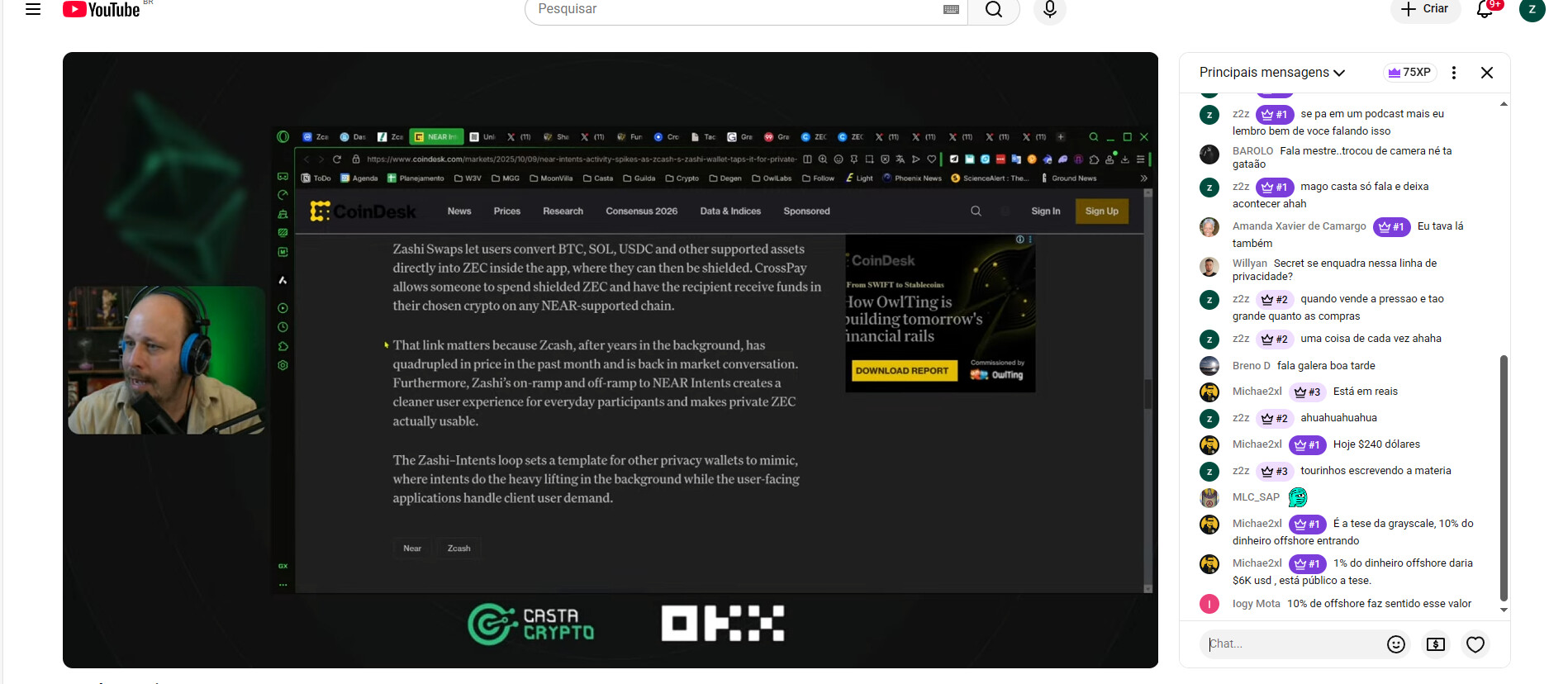Click Consensus 2026 in CoinDesk nav
The width and height of the screenshot is (1568, 684).
point(642,211)
